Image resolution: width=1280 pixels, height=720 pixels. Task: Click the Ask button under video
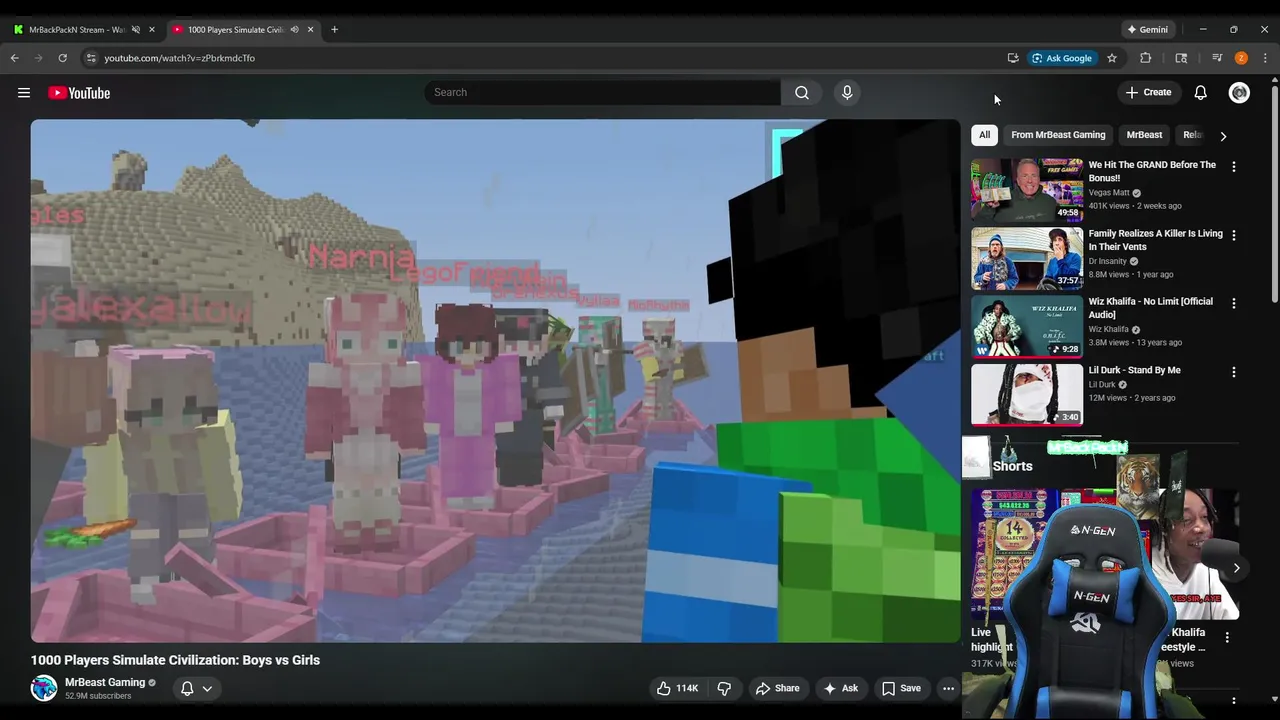pos(840,688)
